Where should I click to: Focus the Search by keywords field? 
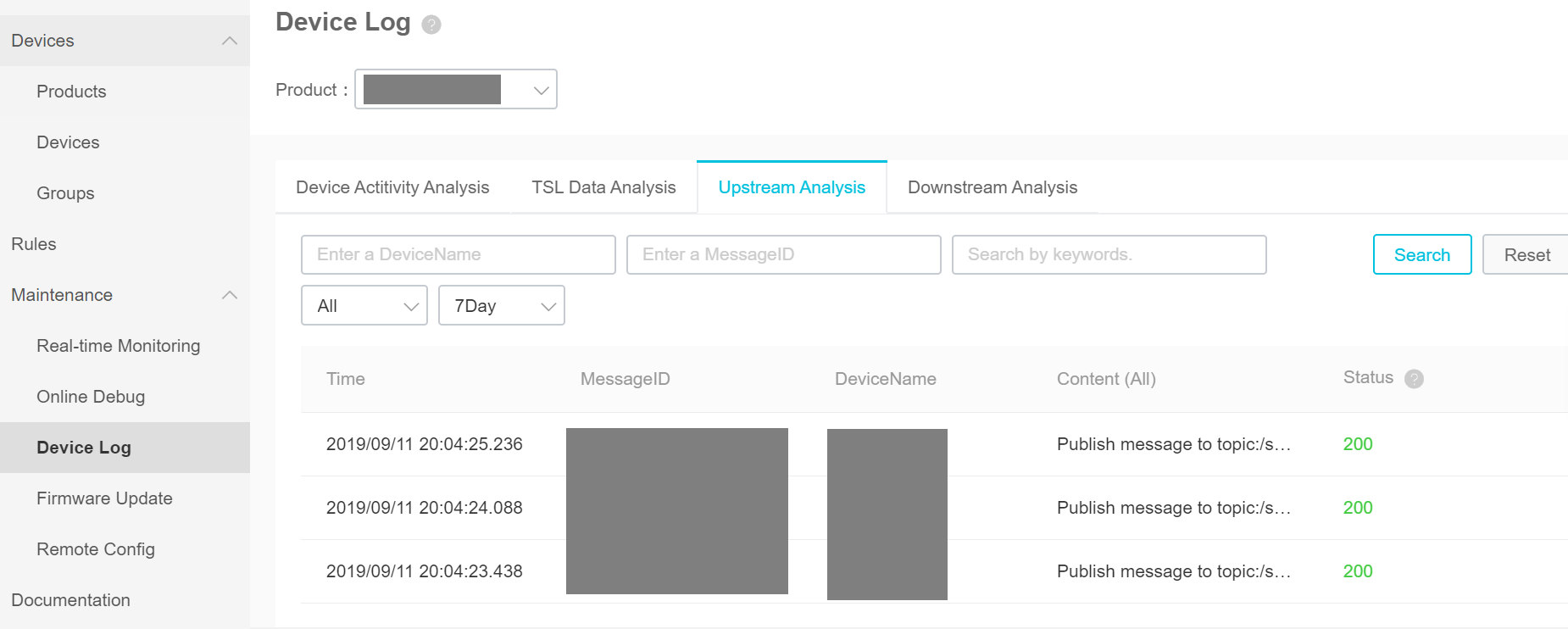(1109, 254)
